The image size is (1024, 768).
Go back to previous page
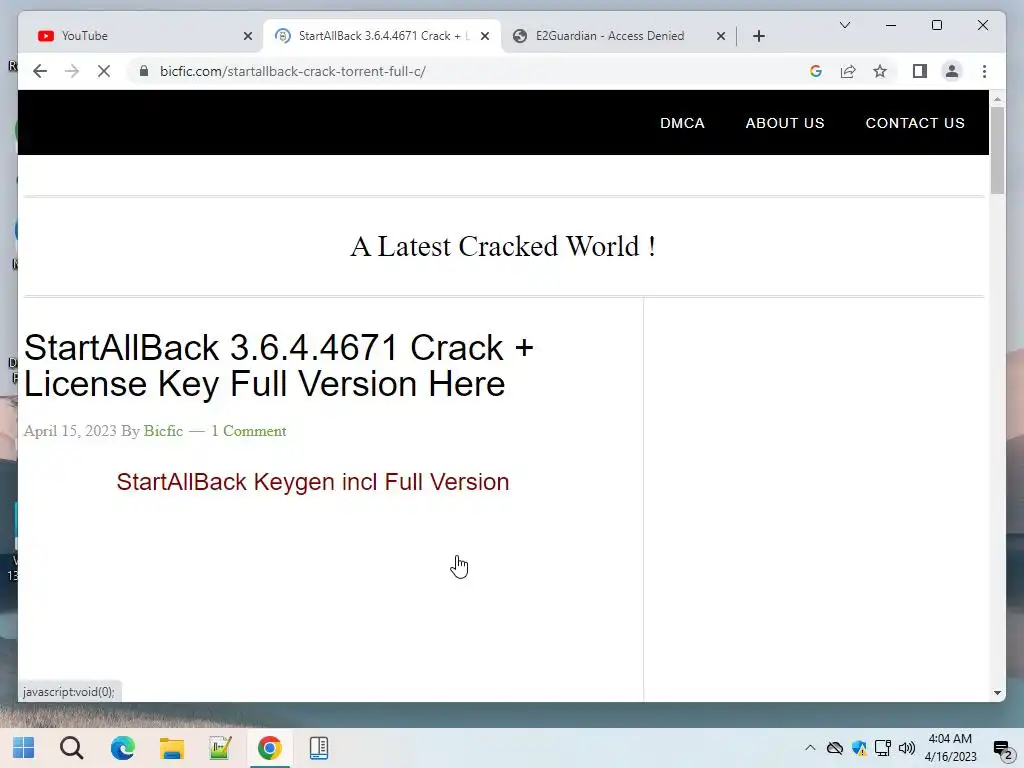[x=40, y=71]
